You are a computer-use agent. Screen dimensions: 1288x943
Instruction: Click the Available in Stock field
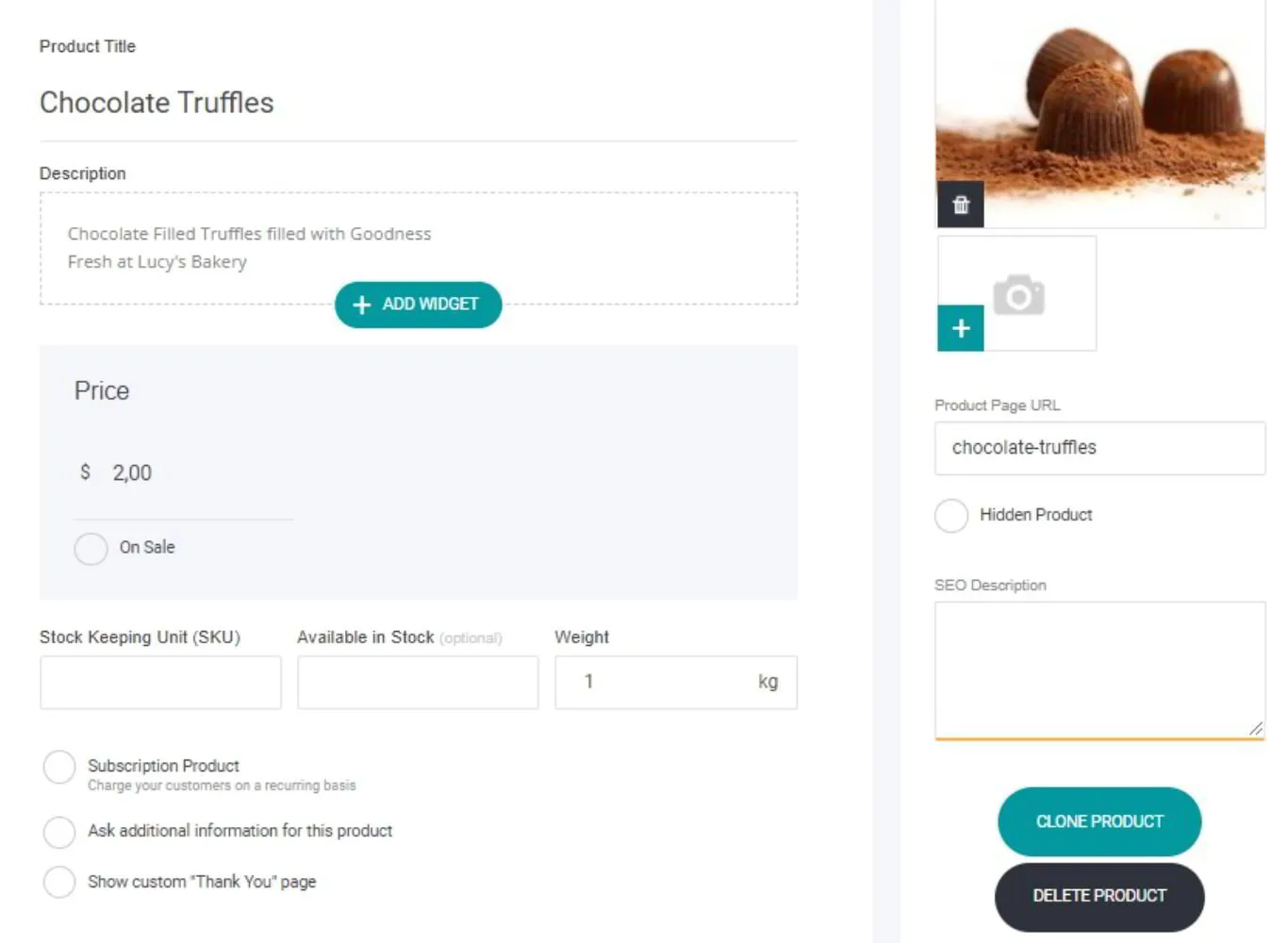pyautogui.click(x=417, y=682)
